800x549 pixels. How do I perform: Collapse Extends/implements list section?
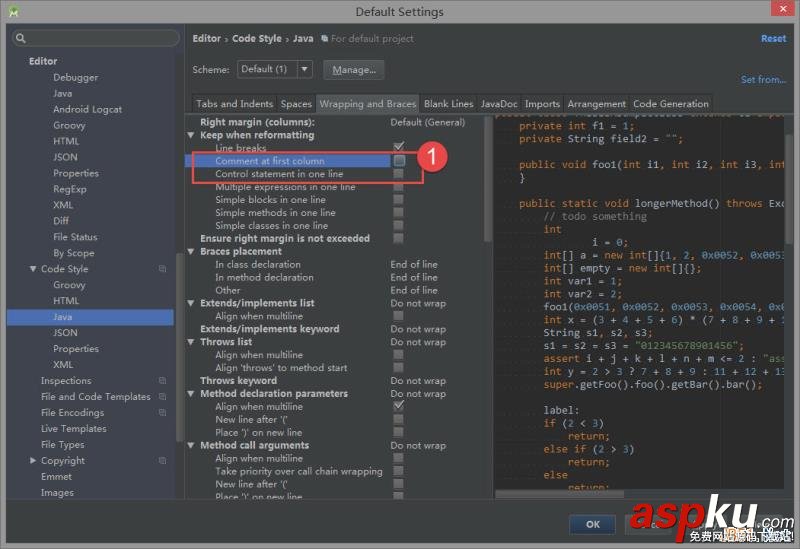tap(191, 303)
